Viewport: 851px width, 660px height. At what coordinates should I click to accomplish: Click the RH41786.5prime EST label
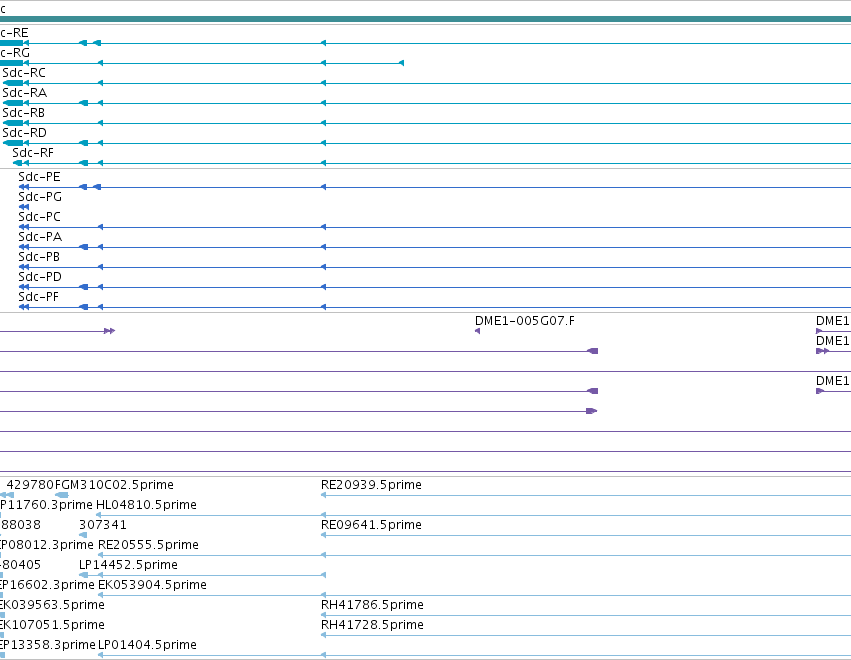point(372,605)
